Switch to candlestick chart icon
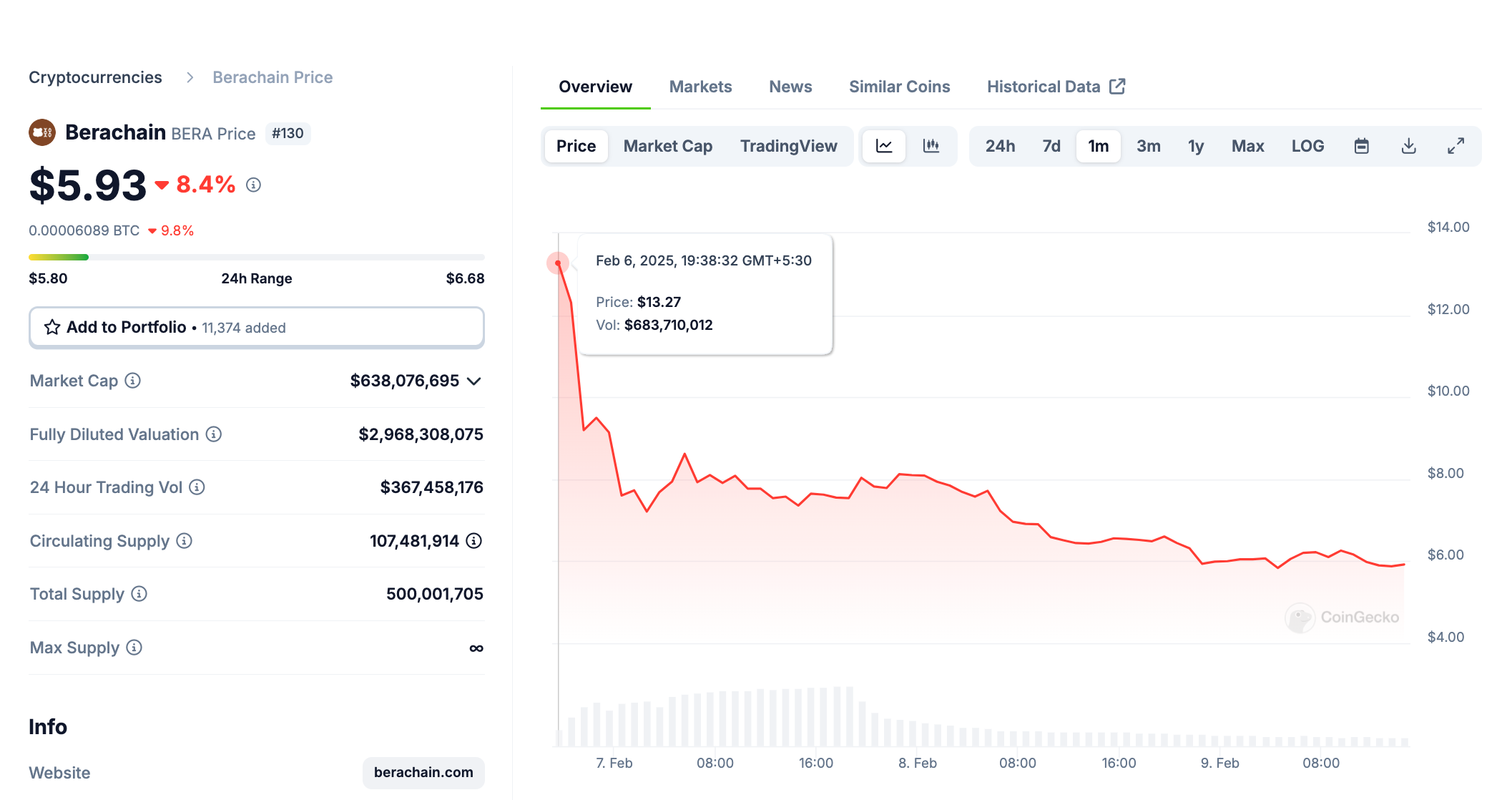The image size is (1512, 800). point(931,146)
